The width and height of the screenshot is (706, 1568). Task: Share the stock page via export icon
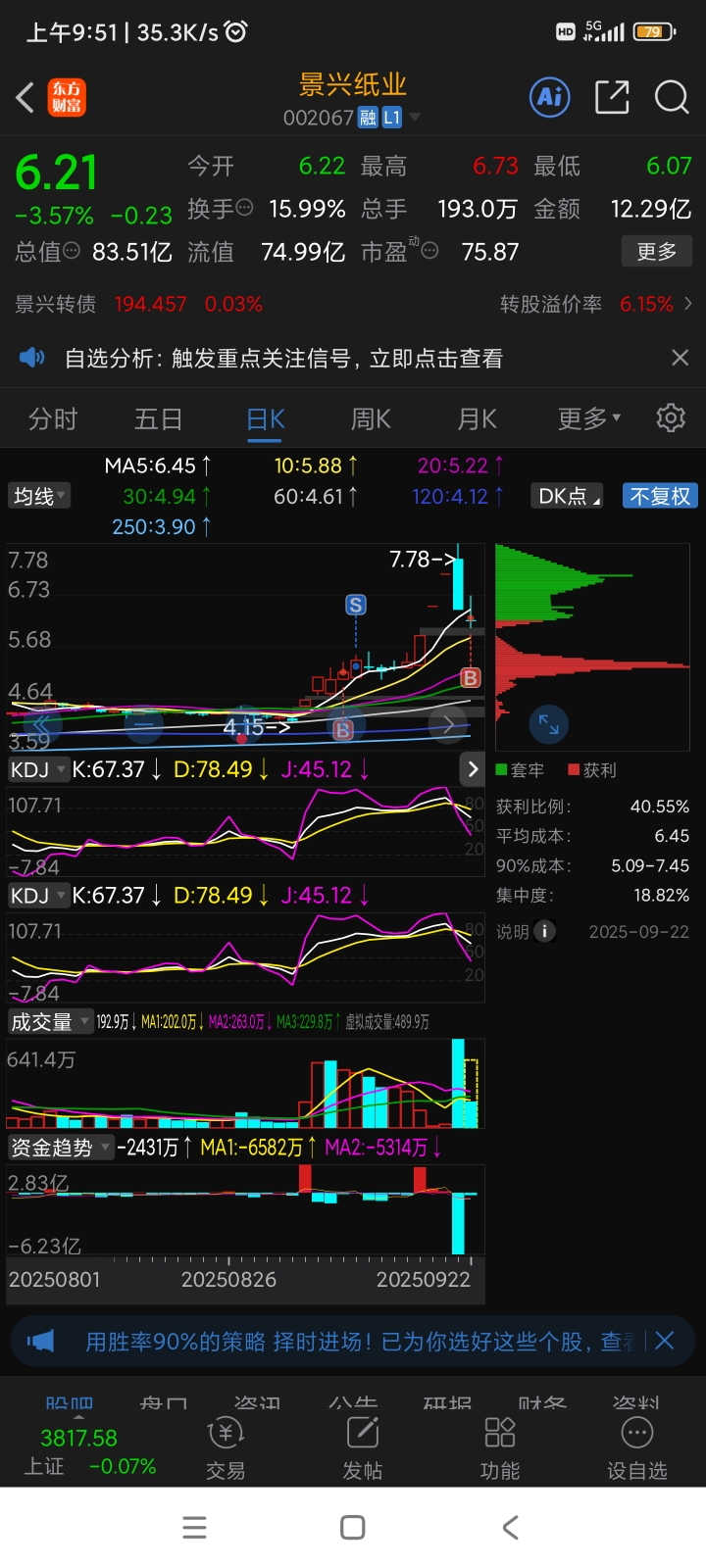612,97
